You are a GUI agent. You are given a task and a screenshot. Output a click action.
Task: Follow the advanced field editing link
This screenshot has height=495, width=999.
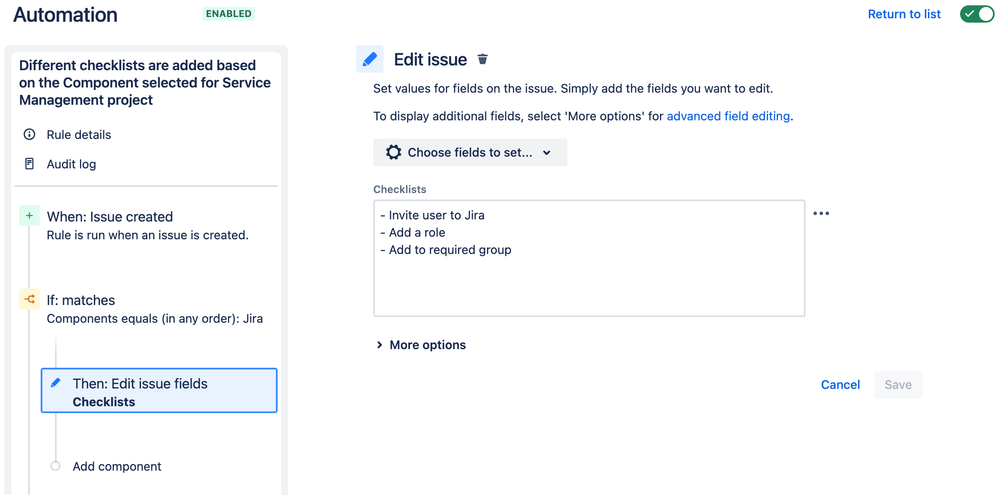(x=728, y=116)
